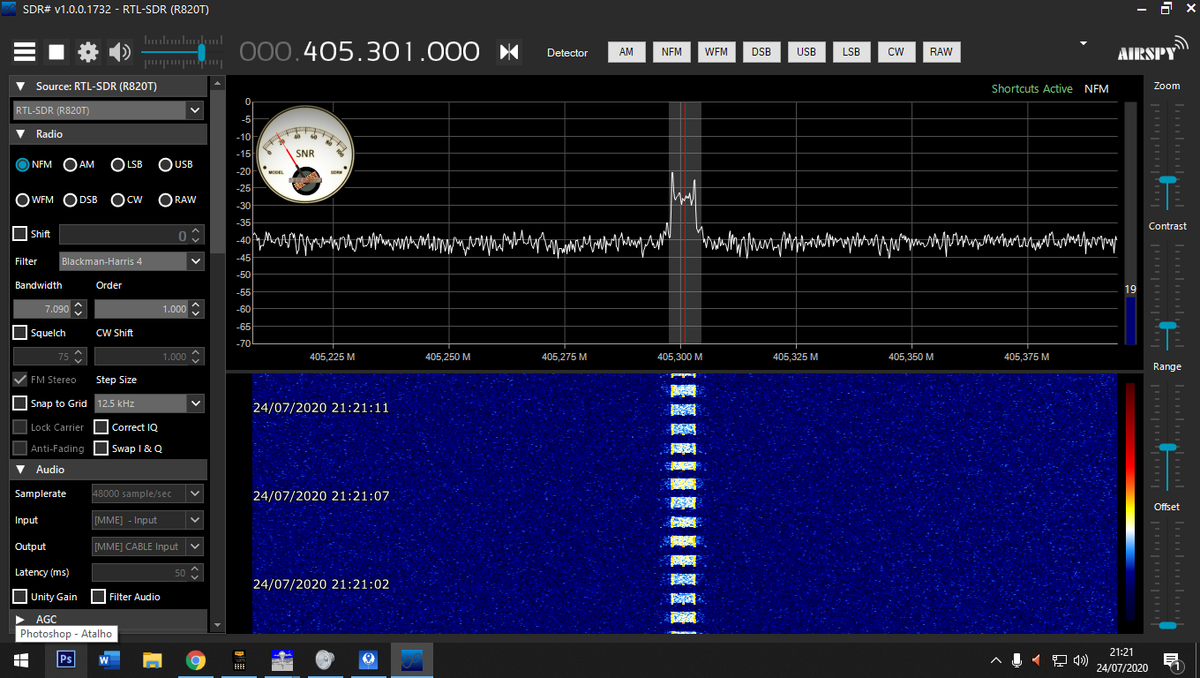The image size is (1200, 678).
Task: Open the landscape picture app in taskbar
Action: click(x=282, y=660)
